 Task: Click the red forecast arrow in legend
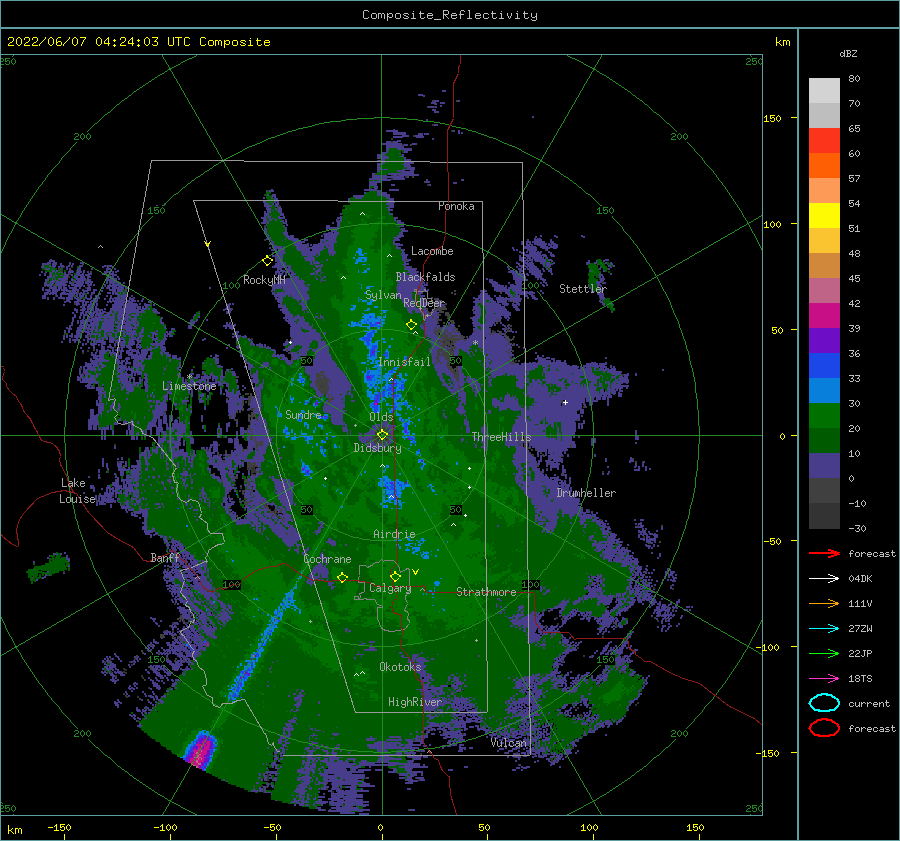click(824, 553)
